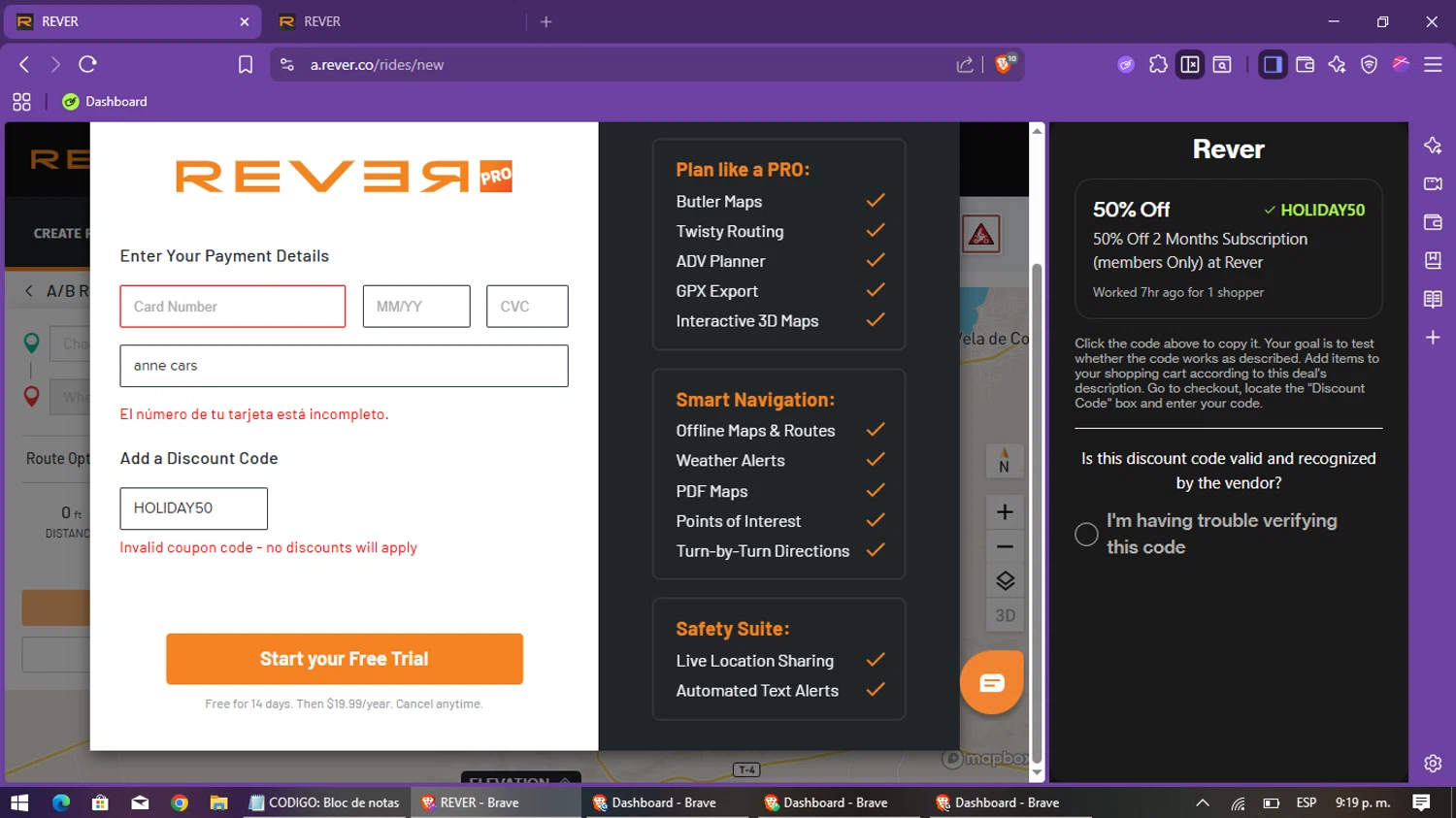
Task: Open Windows Start menu
Action: [x=19, y=802]
